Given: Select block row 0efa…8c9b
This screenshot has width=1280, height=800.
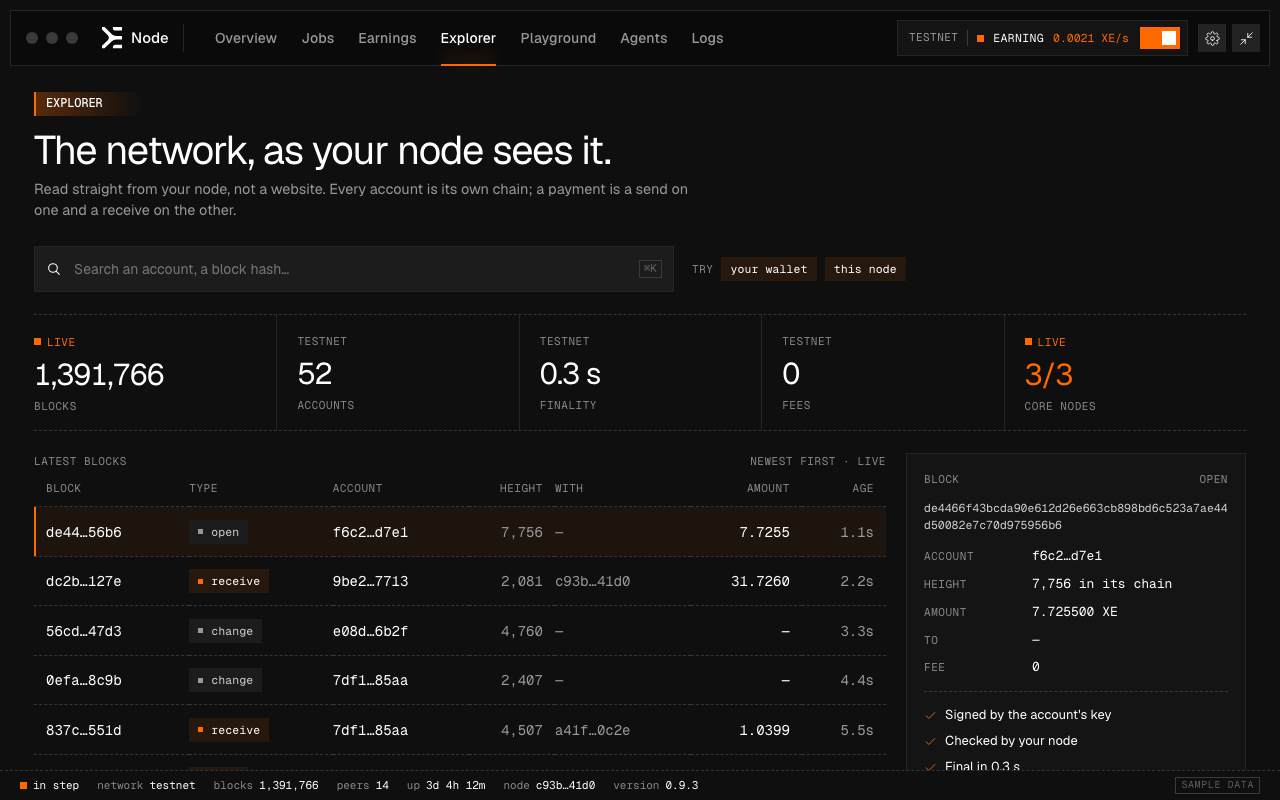Looking at the screenshot, I should pos(460,680).
